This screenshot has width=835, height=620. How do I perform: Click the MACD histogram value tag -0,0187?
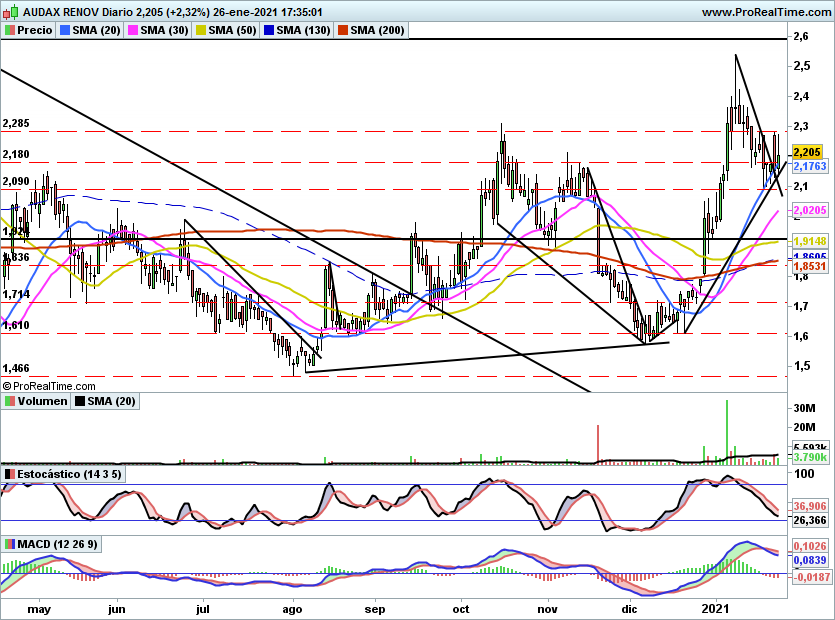tap(812, 577)
